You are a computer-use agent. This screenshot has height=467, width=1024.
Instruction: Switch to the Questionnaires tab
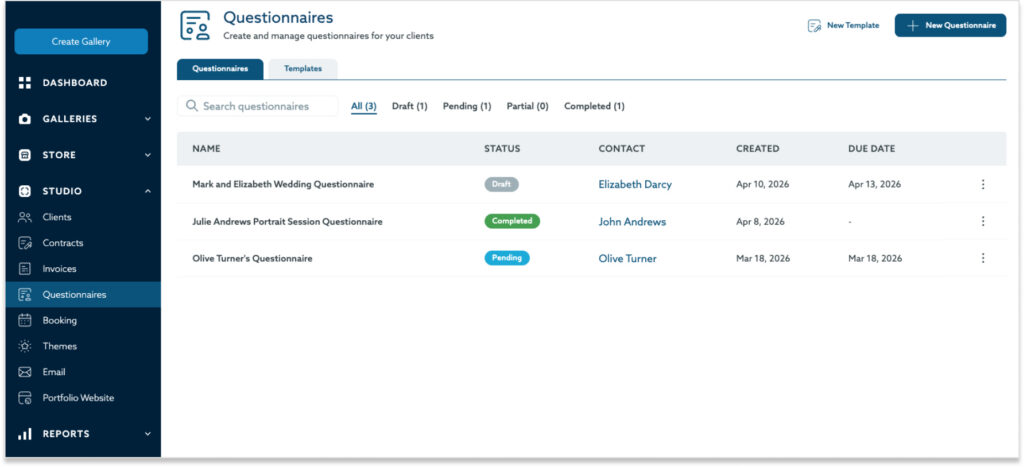(x=220, y=69)
